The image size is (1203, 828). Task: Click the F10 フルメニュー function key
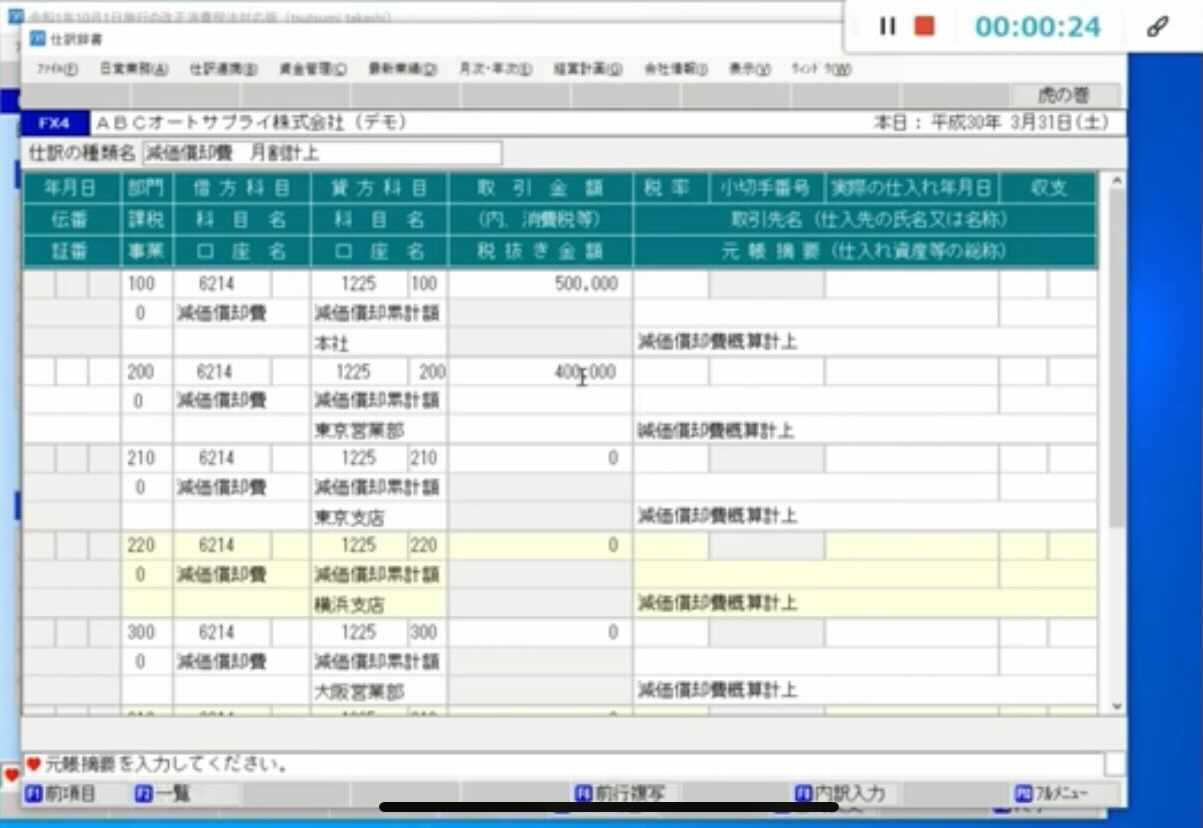click(x=1052, y=794)
